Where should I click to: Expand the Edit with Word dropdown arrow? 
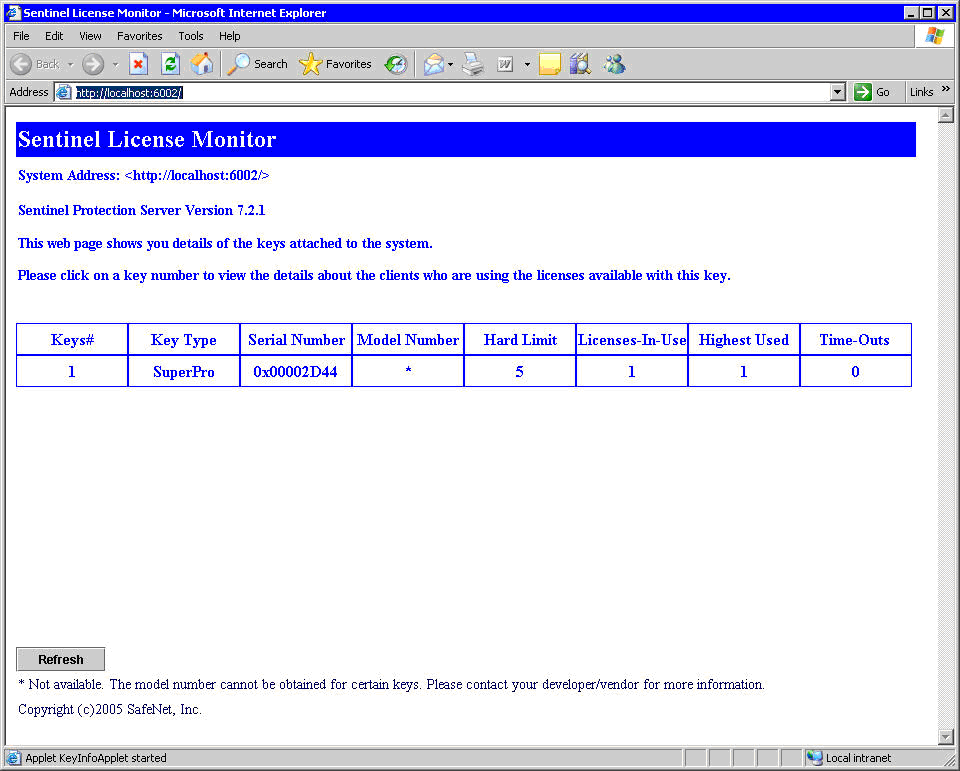pos(527,64)
